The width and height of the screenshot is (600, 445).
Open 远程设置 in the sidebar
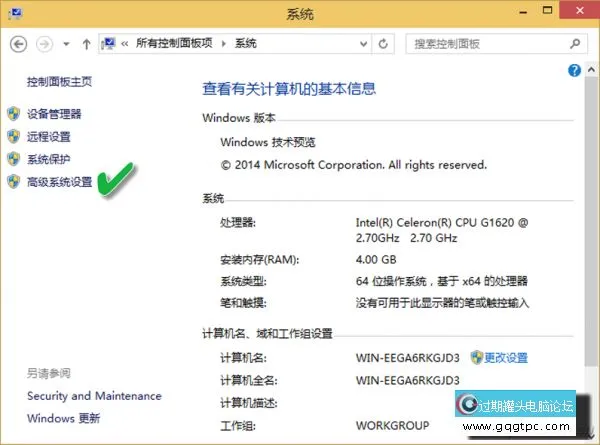49,137
